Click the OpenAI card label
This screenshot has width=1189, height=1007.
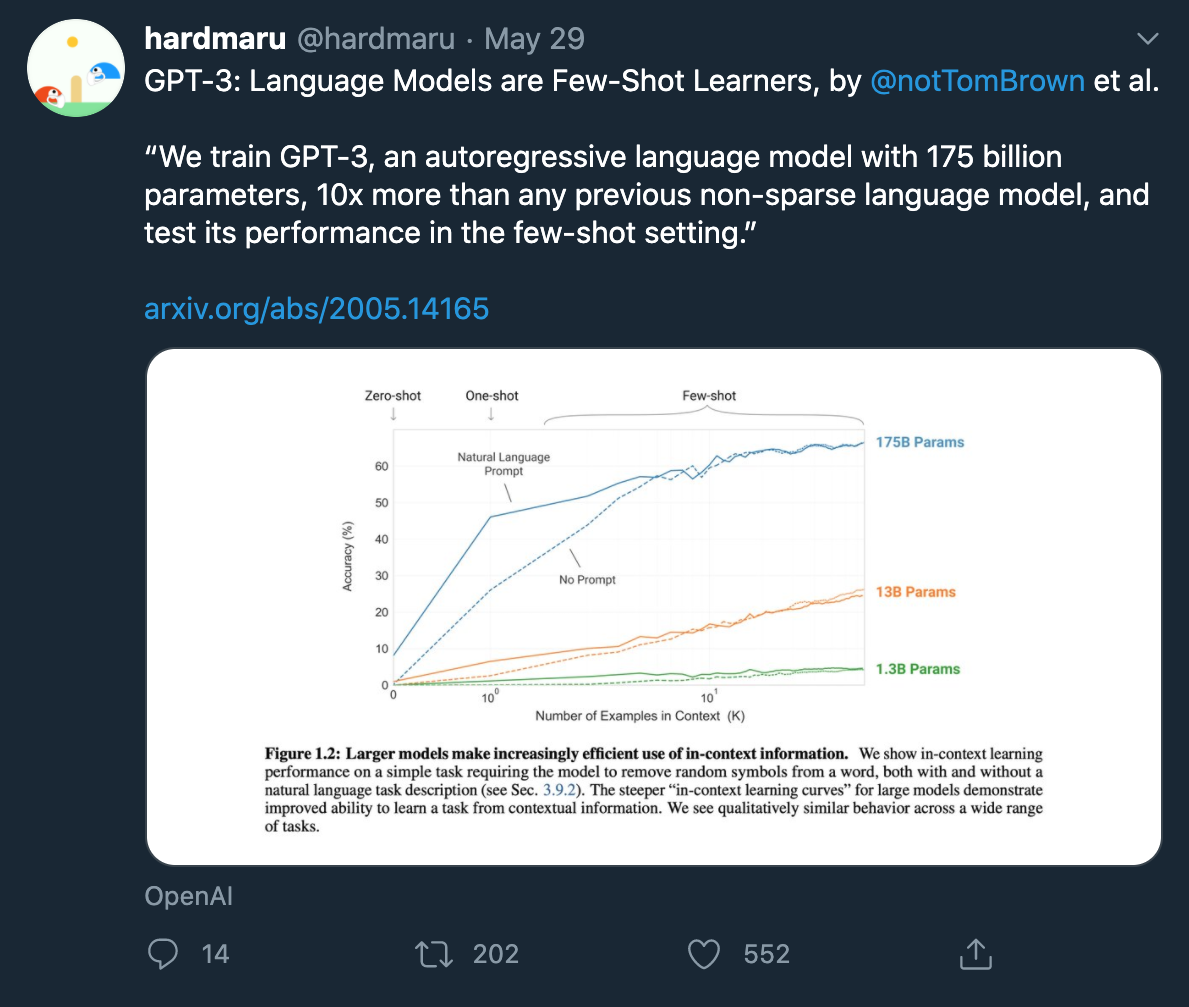click(188, 896)
